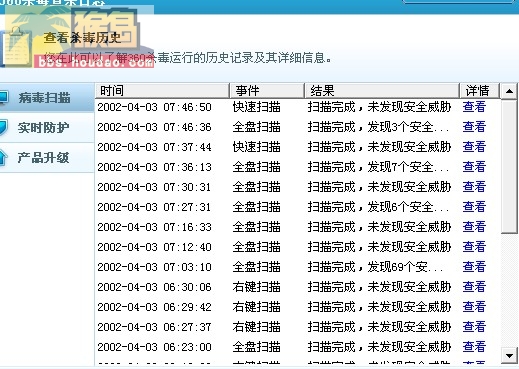
Task: Click the shield icon beside 实时防护
Action: (3, 128)
